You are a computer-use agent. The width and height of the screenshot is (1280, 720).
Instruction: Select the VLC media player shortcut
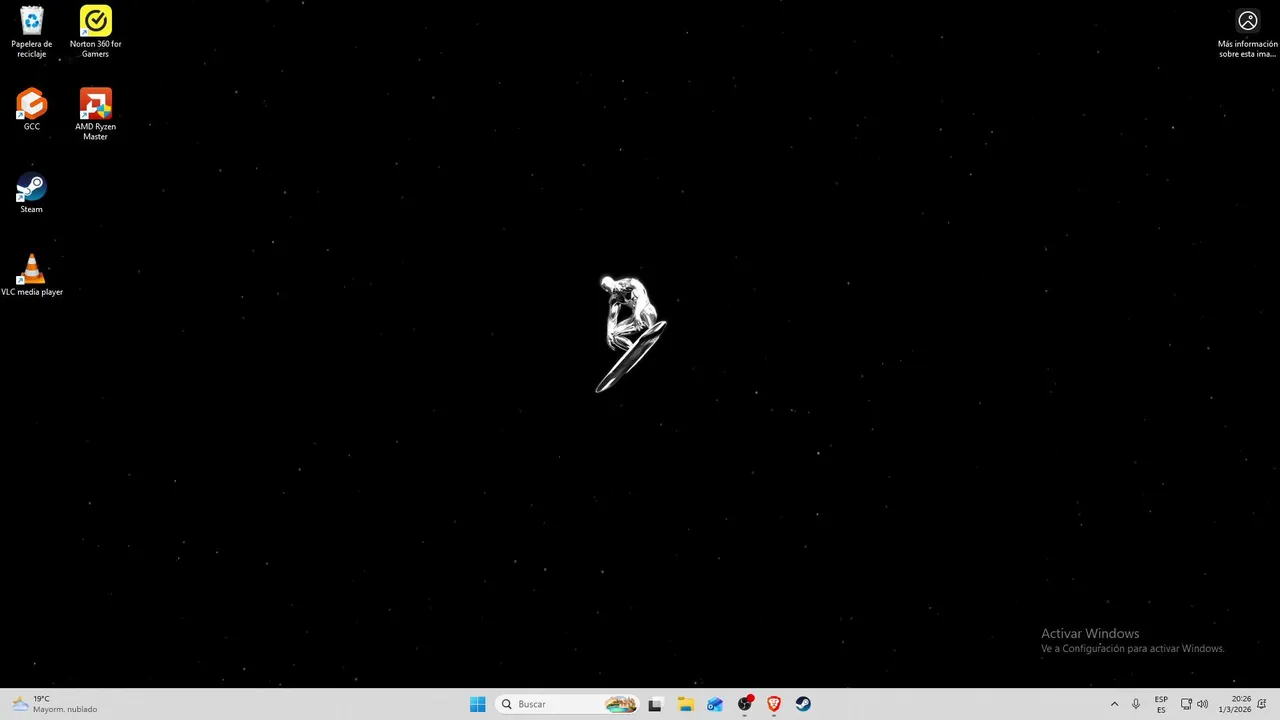32,275
